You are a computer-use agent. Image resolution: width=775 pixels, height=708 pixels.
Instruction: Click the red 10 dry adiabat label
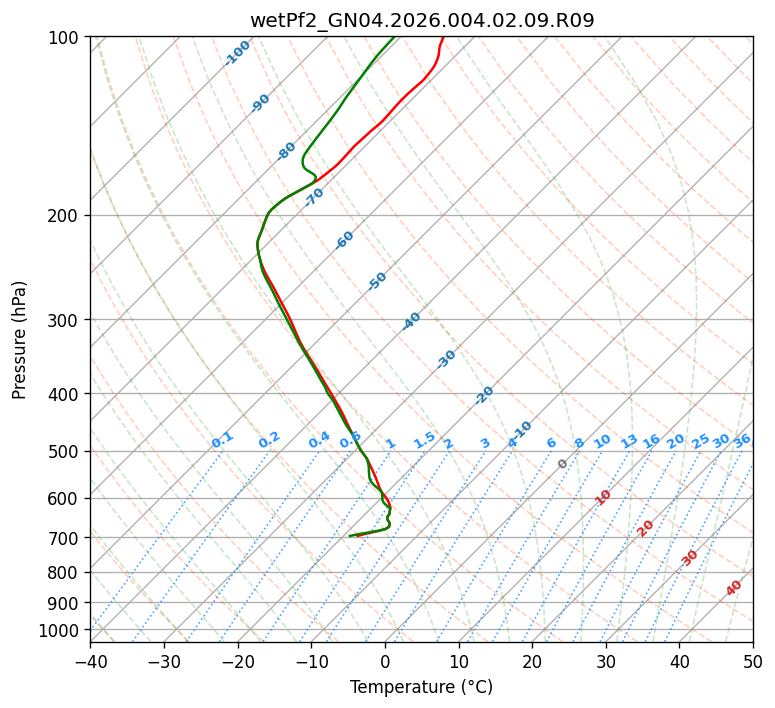coord(603,497)
